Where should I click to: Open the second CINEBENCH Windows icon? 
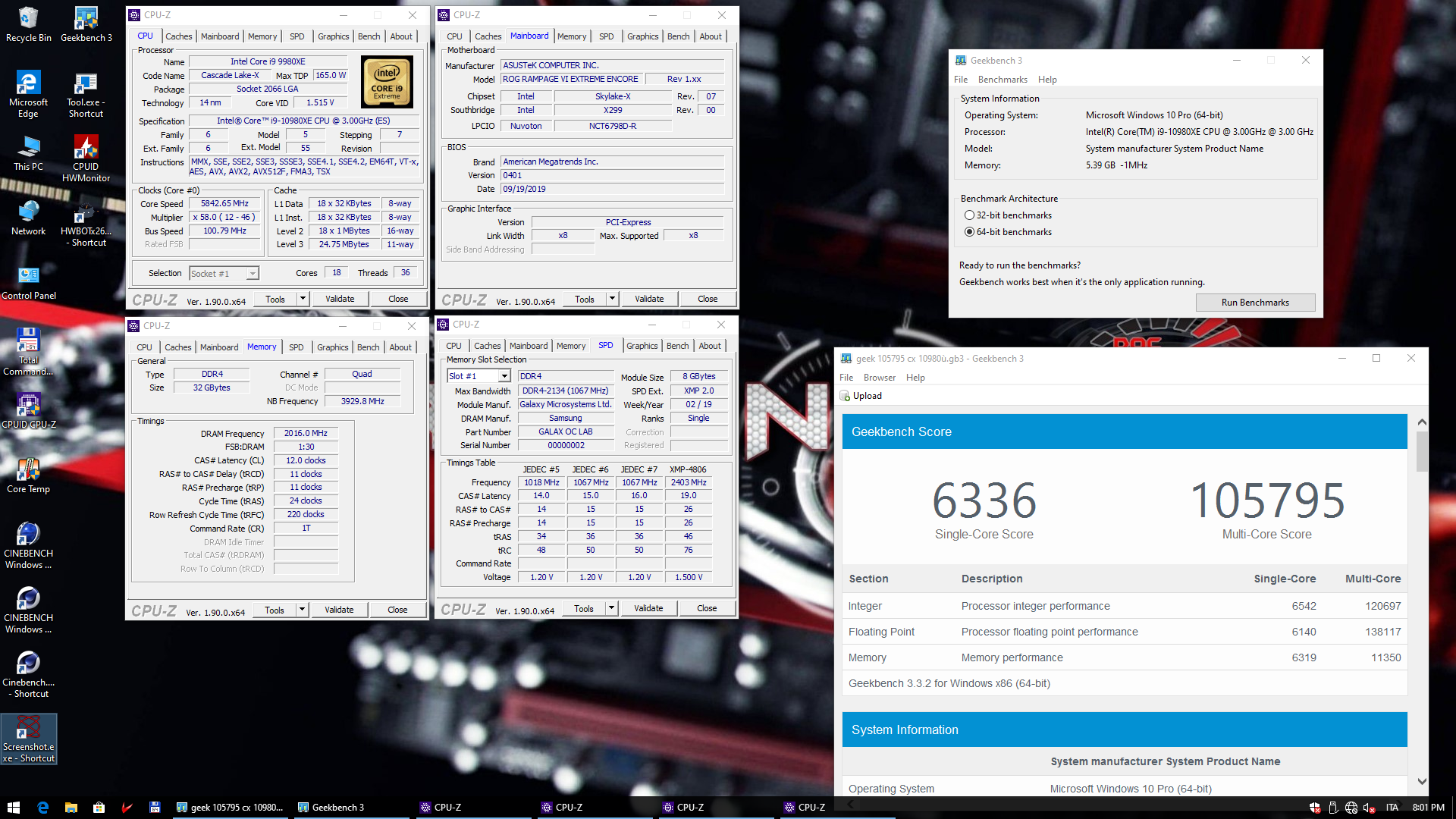point(29,609)
